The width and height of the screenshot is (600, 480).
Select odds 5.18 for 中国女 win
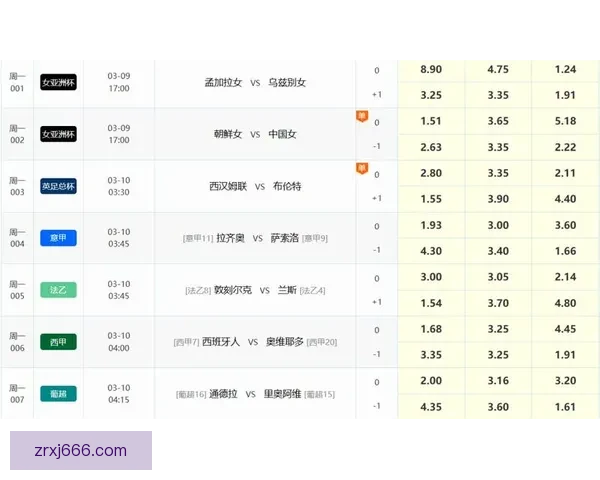click(566, 121)
